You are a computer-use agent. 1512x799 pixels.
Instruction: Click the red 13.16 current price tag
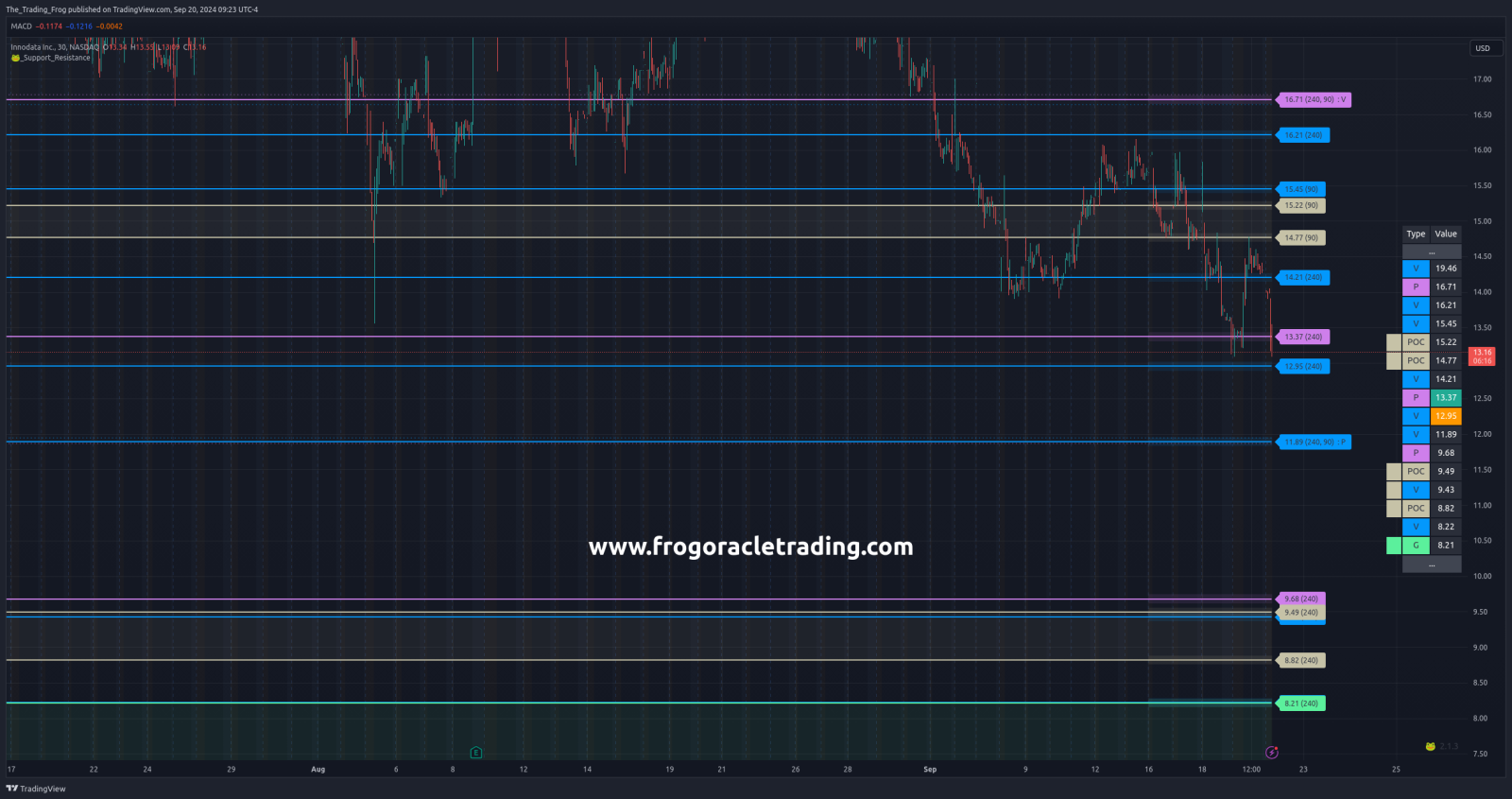click(x=1482, y=356)
